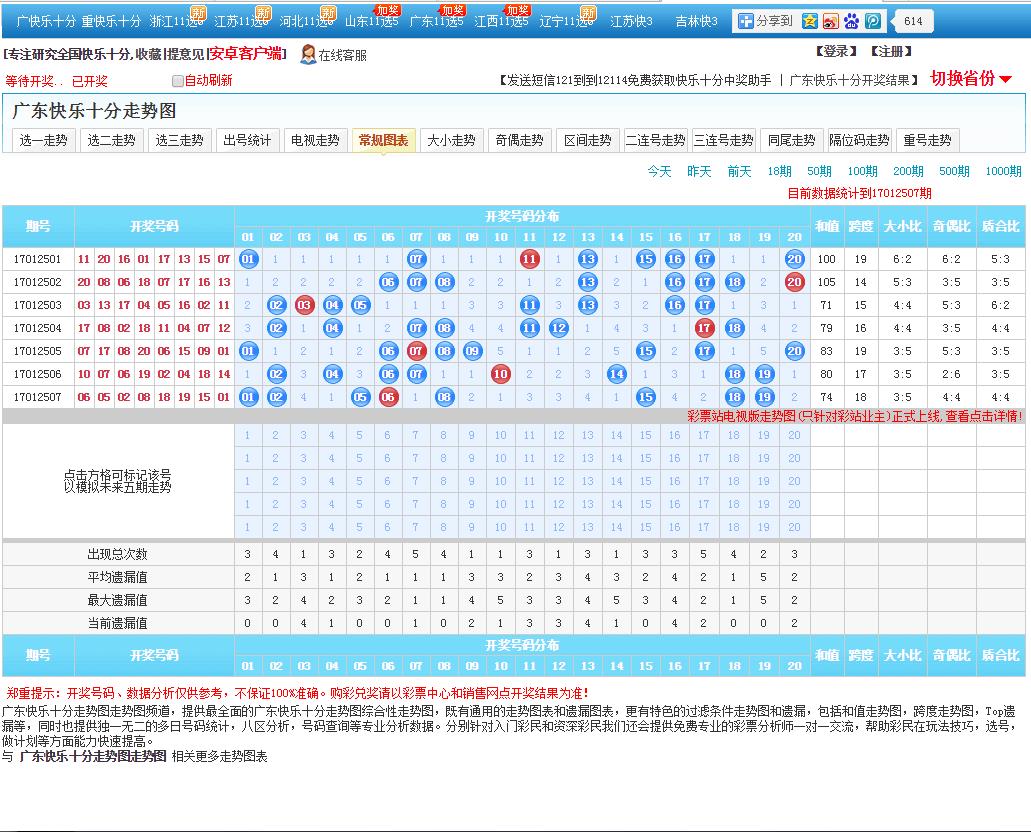Go to 吉林快3 in top navigation
Viewport: 1031px width, 832px height.
click(x=696, y=21)
